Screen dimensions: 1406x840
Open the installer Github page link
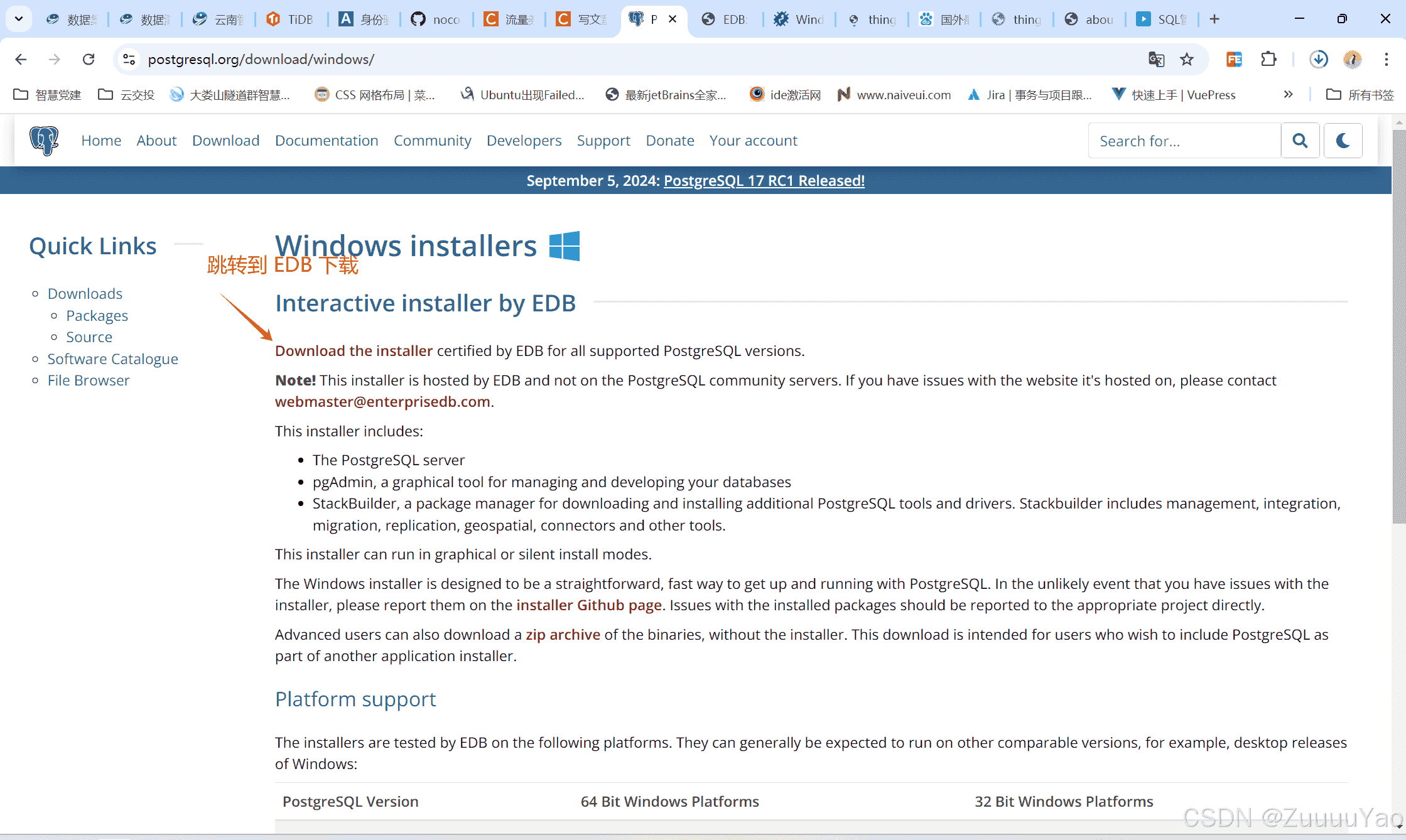(x=588, y=605)
